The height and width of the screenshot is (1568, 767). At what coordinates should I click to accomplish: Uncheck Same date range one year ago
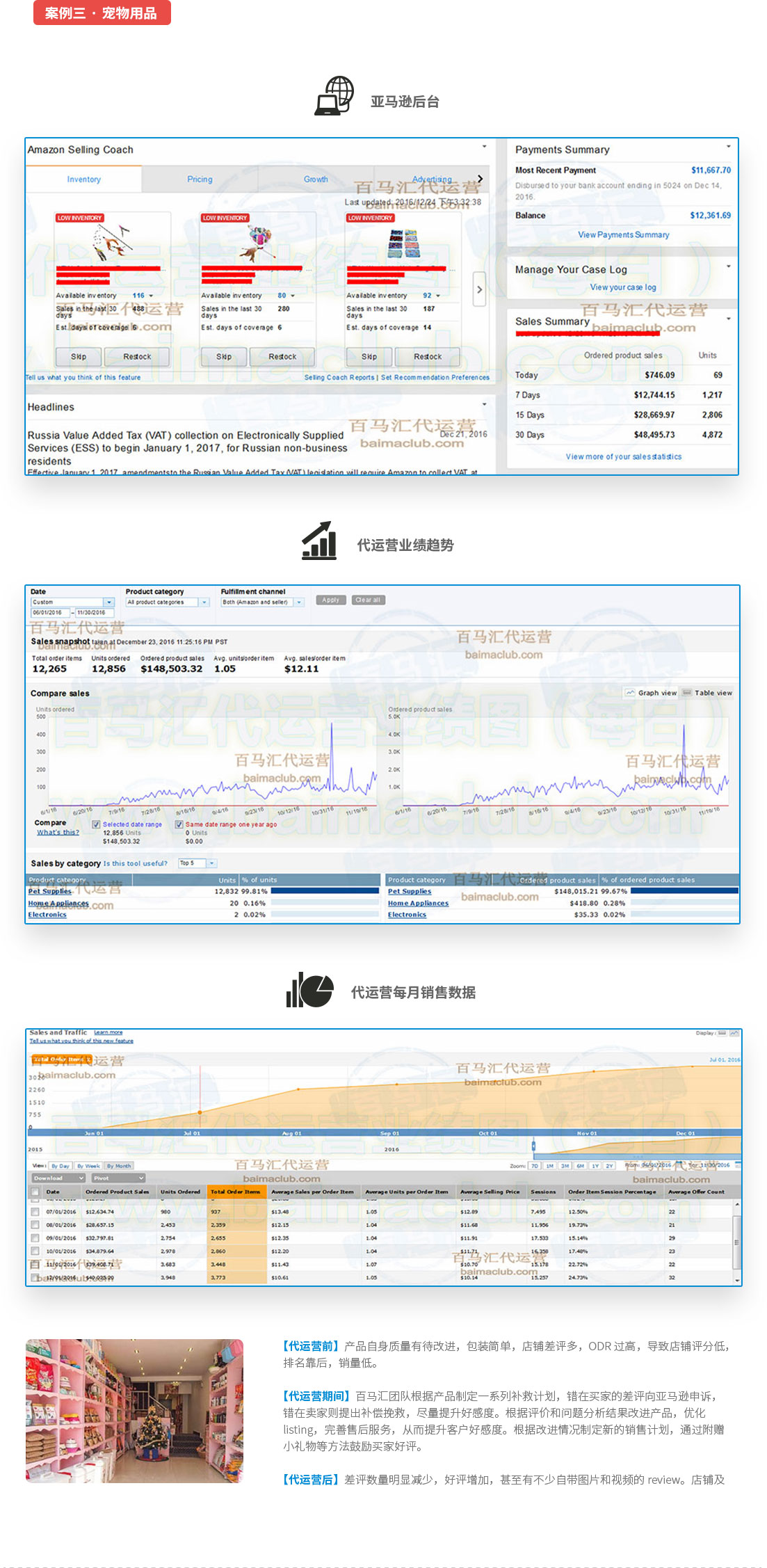pos(179,824)
